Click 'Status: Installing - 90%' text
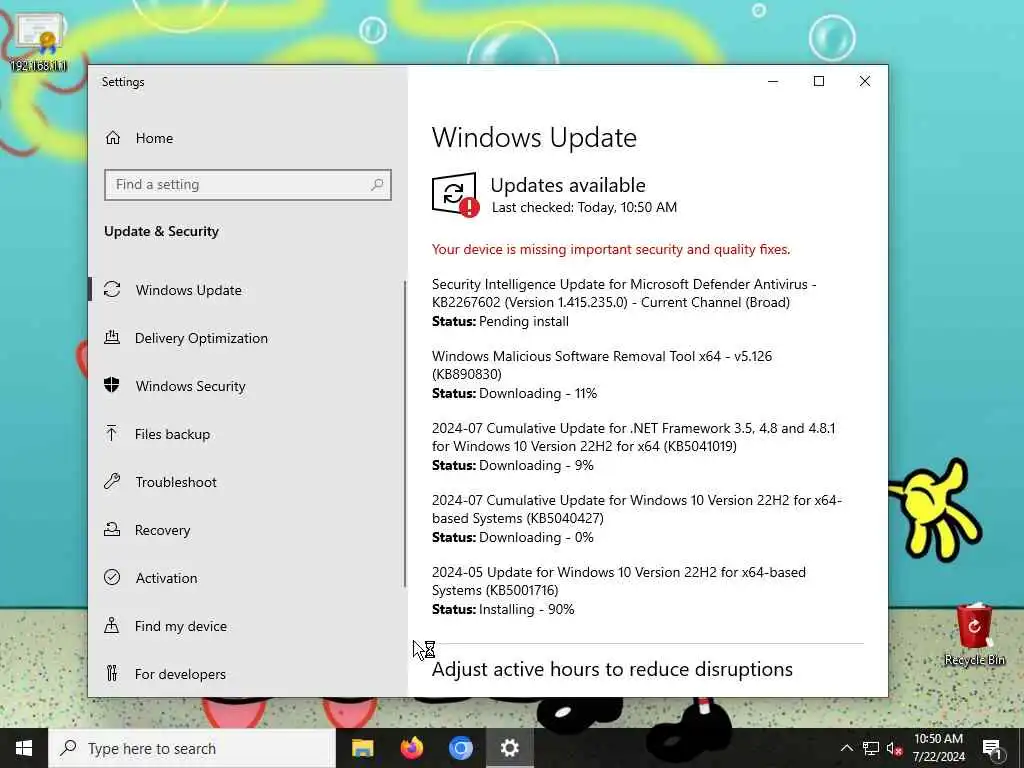Image resolution: width=1024 pixels, height=768 pixels. click(503, 609)
